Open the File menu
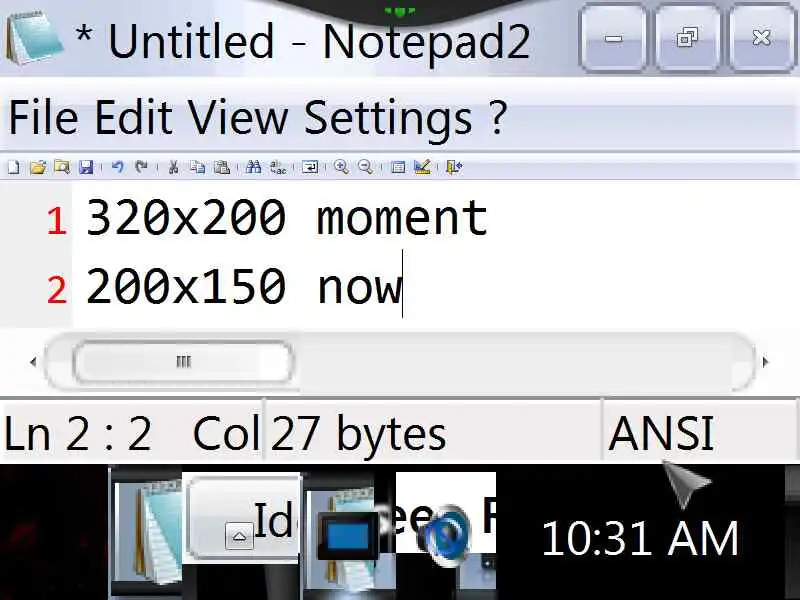The height and width of the screenshot is (600, 800). (x=43, y=117)
